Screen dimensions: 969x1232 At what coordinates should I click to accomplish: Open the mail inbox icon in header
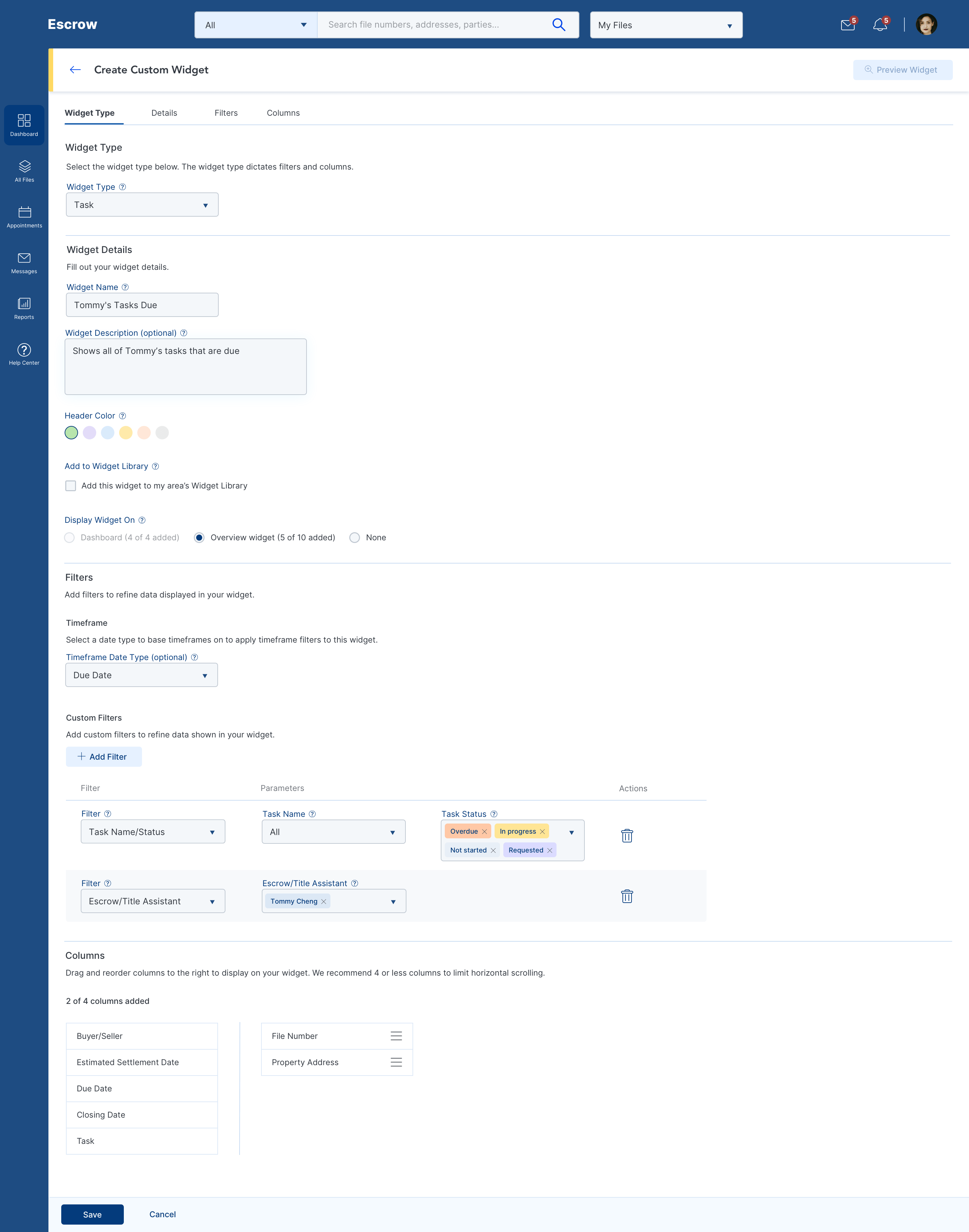pos(848,25)
